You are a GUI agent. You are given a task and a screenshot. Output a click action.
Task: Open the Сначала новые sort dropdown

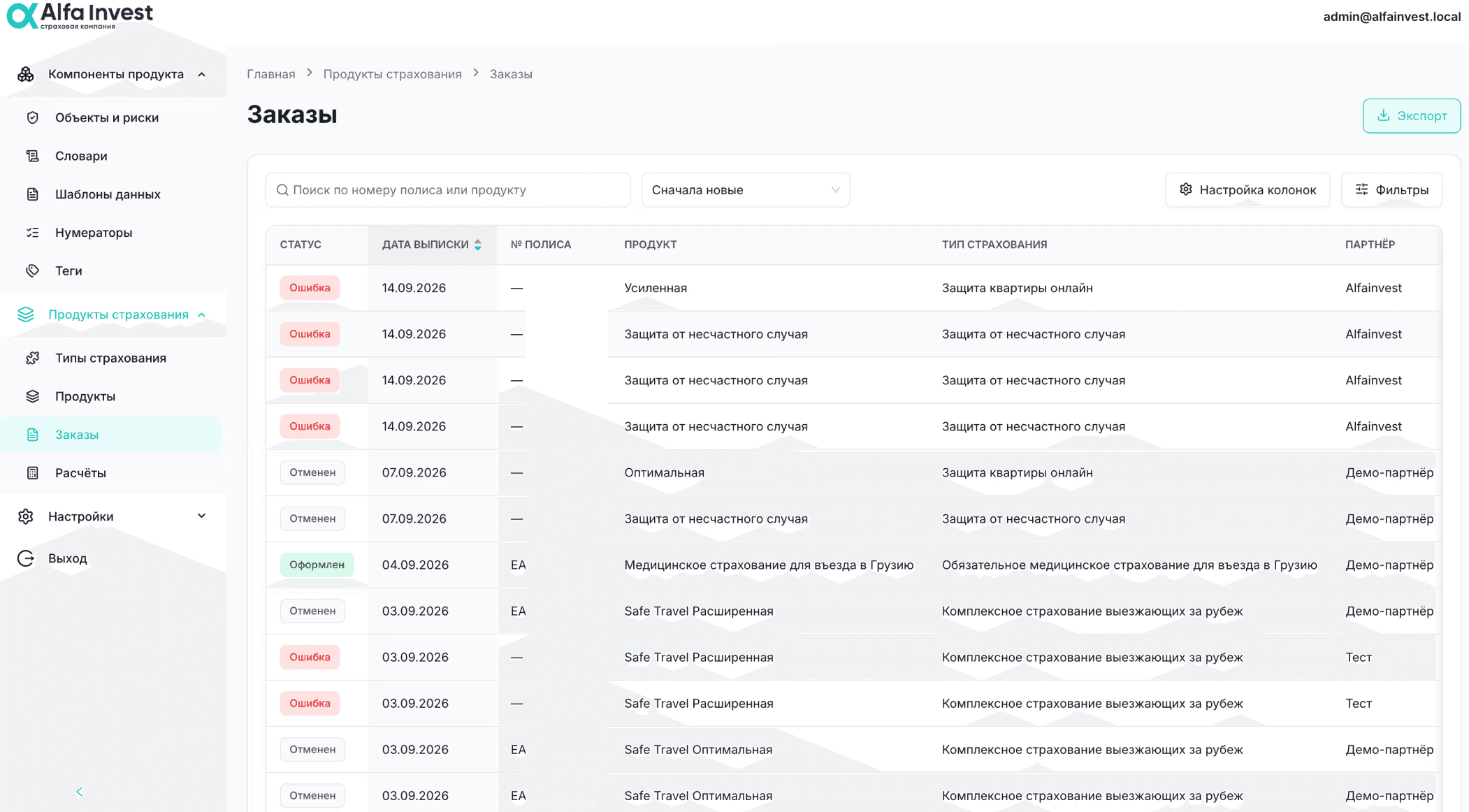tap(746, 190)
